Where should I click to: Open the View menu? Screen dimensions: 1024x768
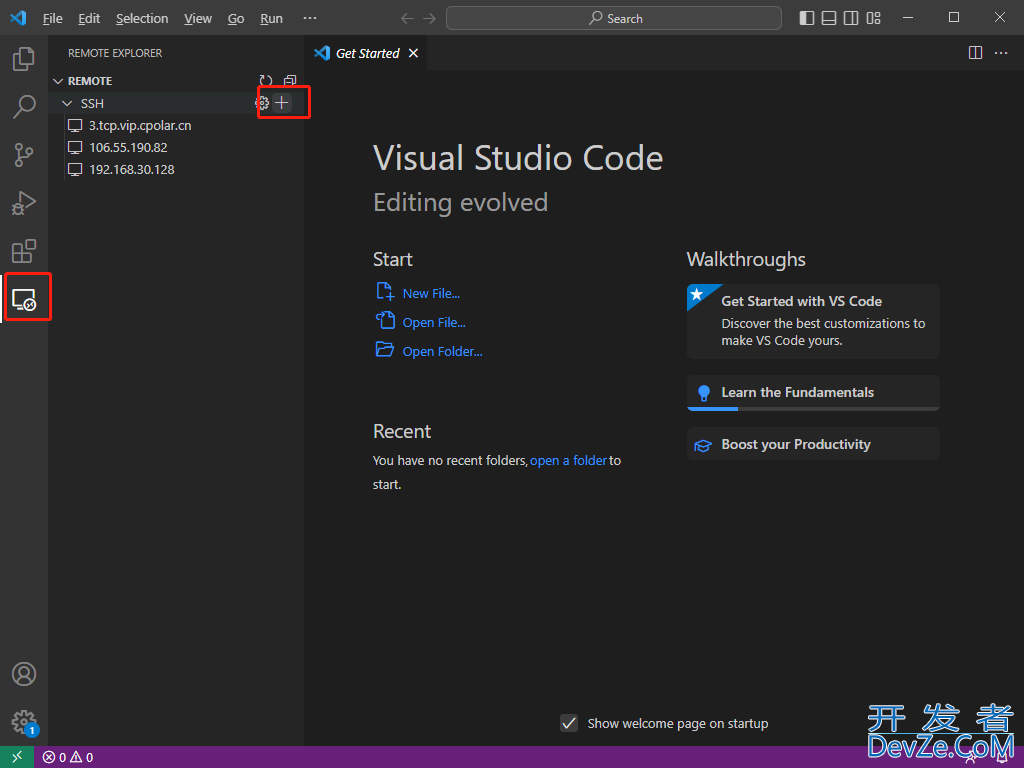[197, 18]
